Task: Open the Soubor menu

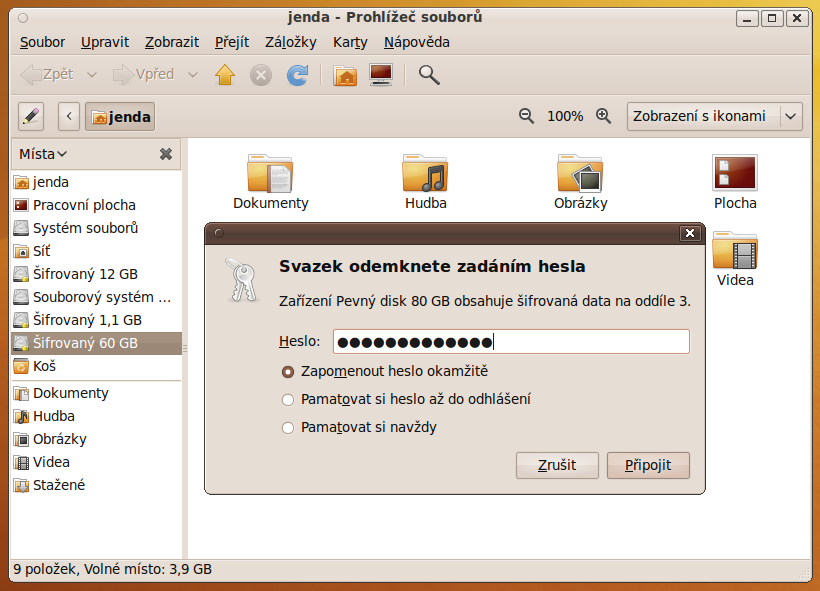Action: click(42, 42)
